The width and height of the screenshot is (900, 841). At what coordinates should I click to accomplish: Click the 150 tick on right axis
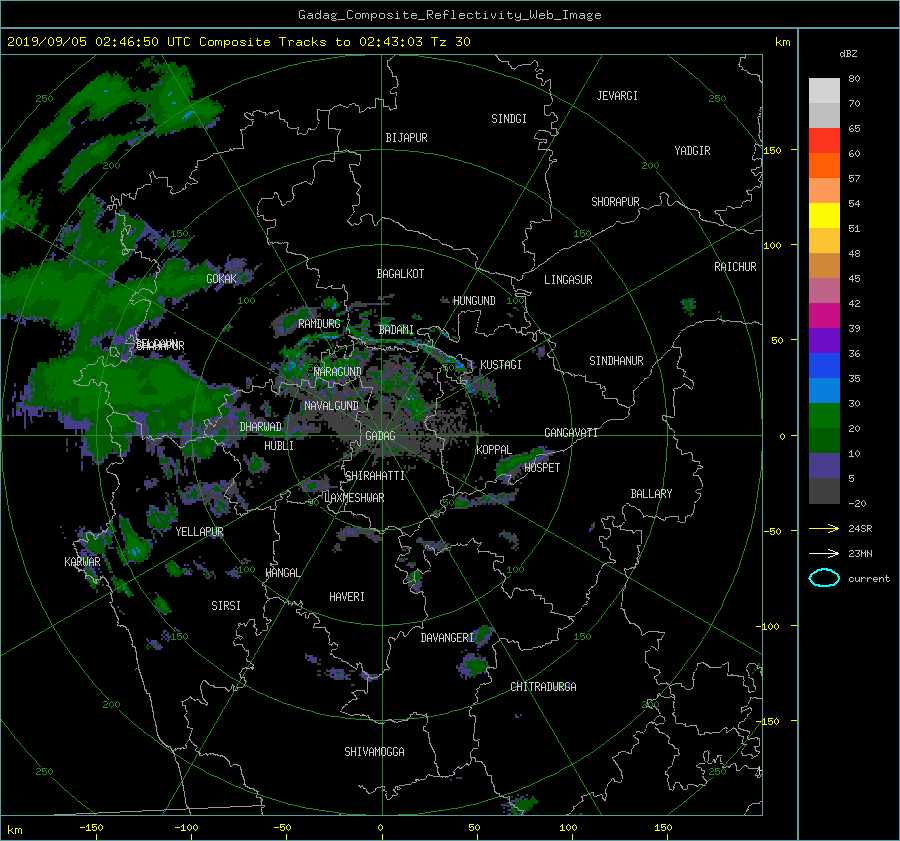pyautogui.click(x=773, y=150)
